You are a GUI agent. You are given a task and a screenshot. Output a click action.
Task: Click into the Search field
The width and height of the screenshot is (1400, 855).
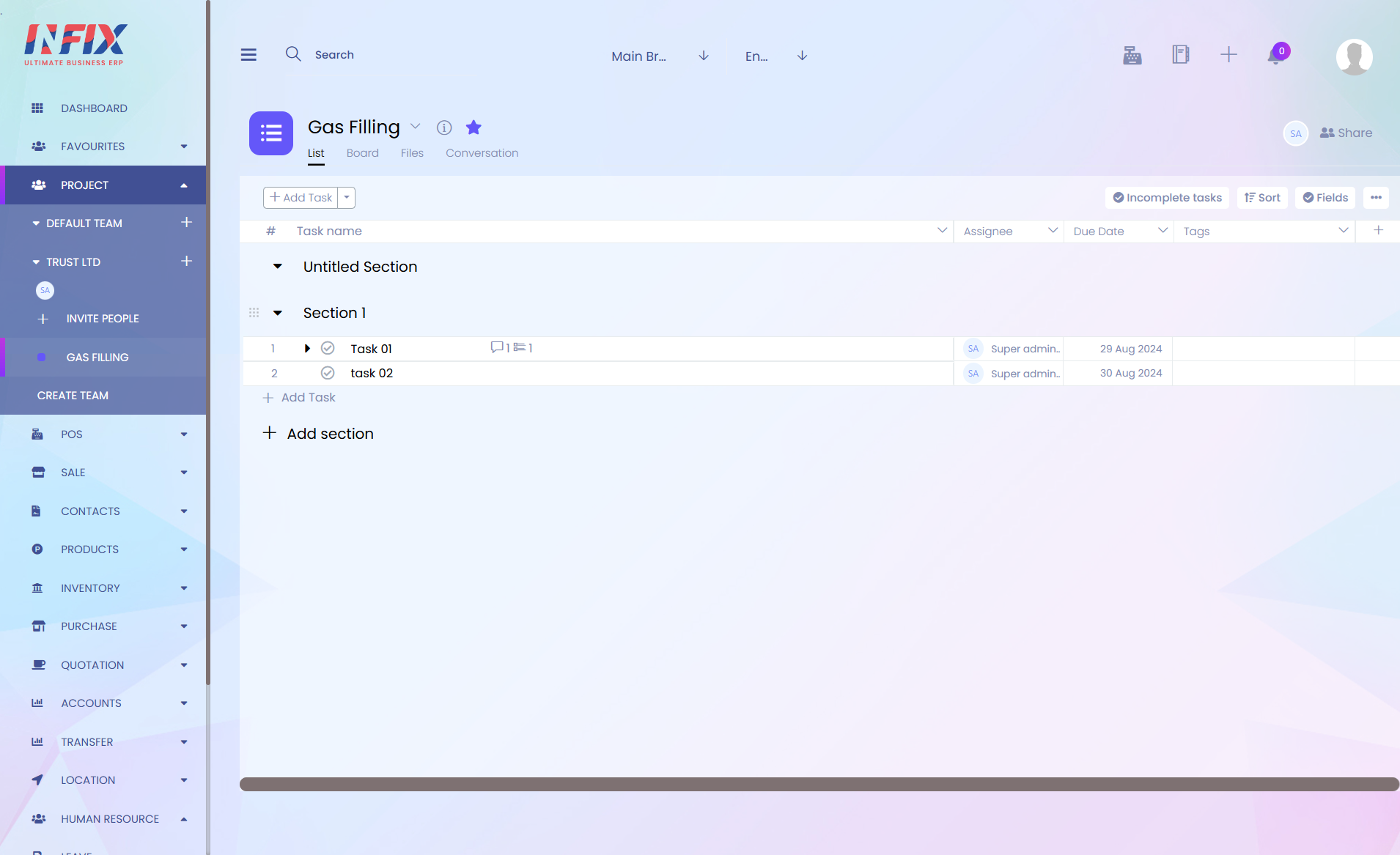pyautogui.click(x=396, y=55)
